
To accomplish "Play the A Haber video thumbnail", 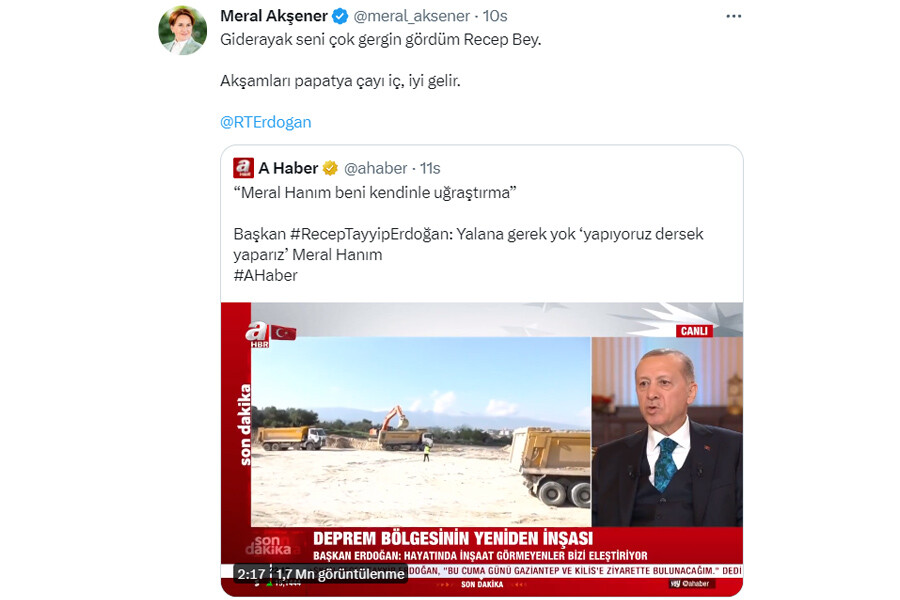I will click(482, 449).
